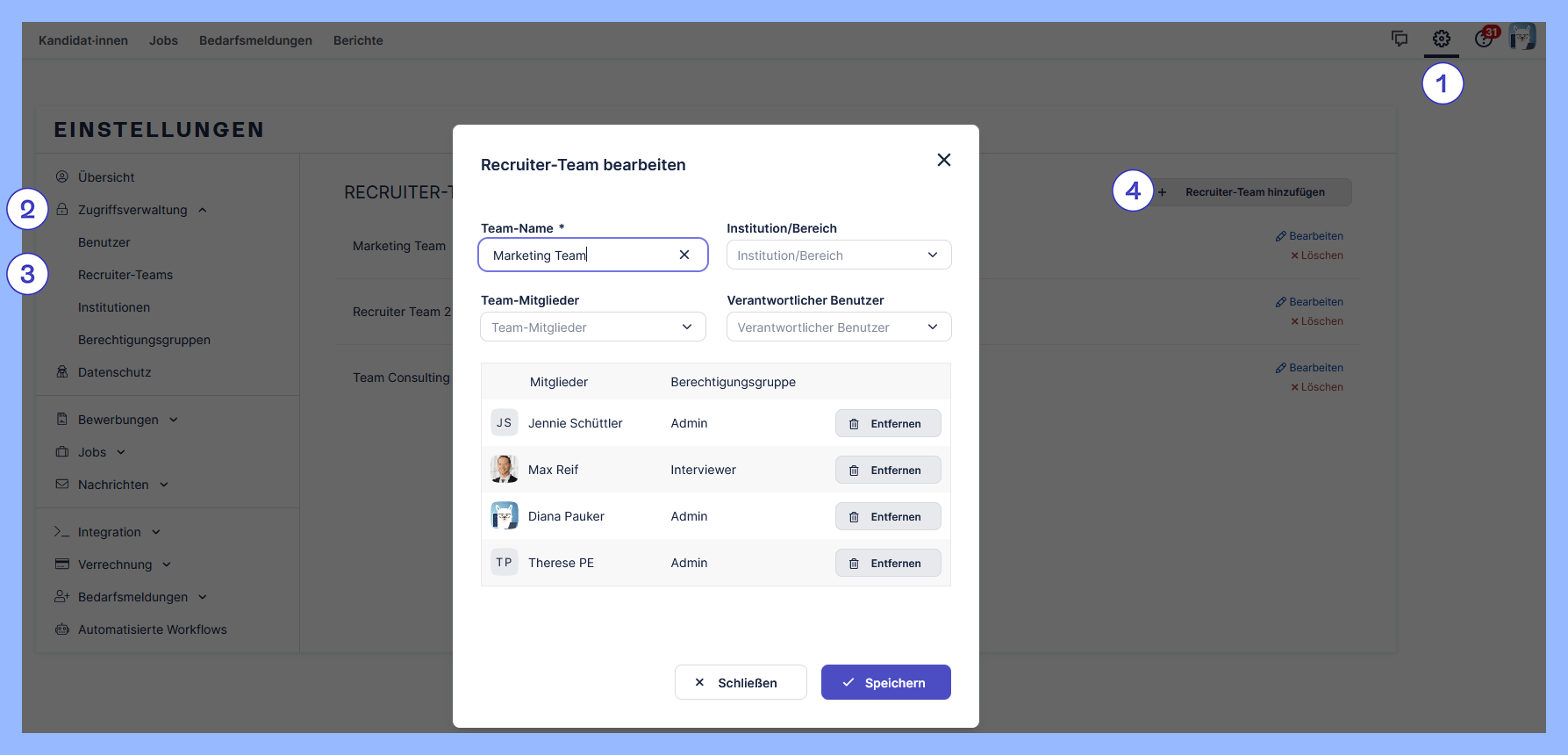The width and height of the screenshot is (1568, 755).
Task: Clear the Team-Name field with X icon
Action: [x=684, y=255]
